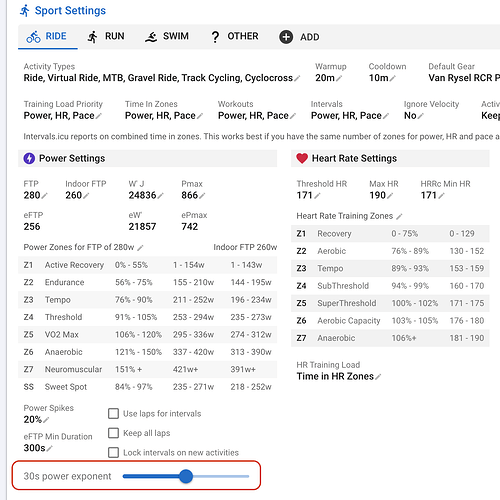Click the Sport Settings heading
Screen dimensions: 500x500
(x=70, y=11)
